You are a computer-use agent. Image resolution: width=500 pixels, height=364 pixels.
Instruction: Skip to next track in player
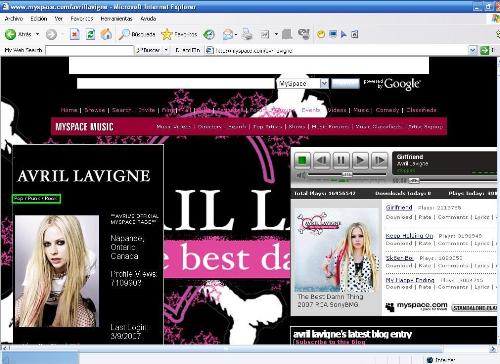tap(380, 160)
